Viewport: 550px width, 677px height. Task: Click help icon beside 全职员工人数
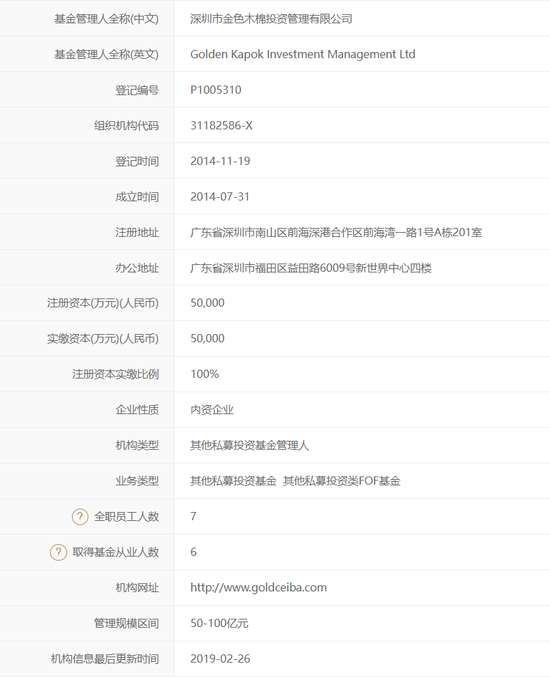(80, 516)
